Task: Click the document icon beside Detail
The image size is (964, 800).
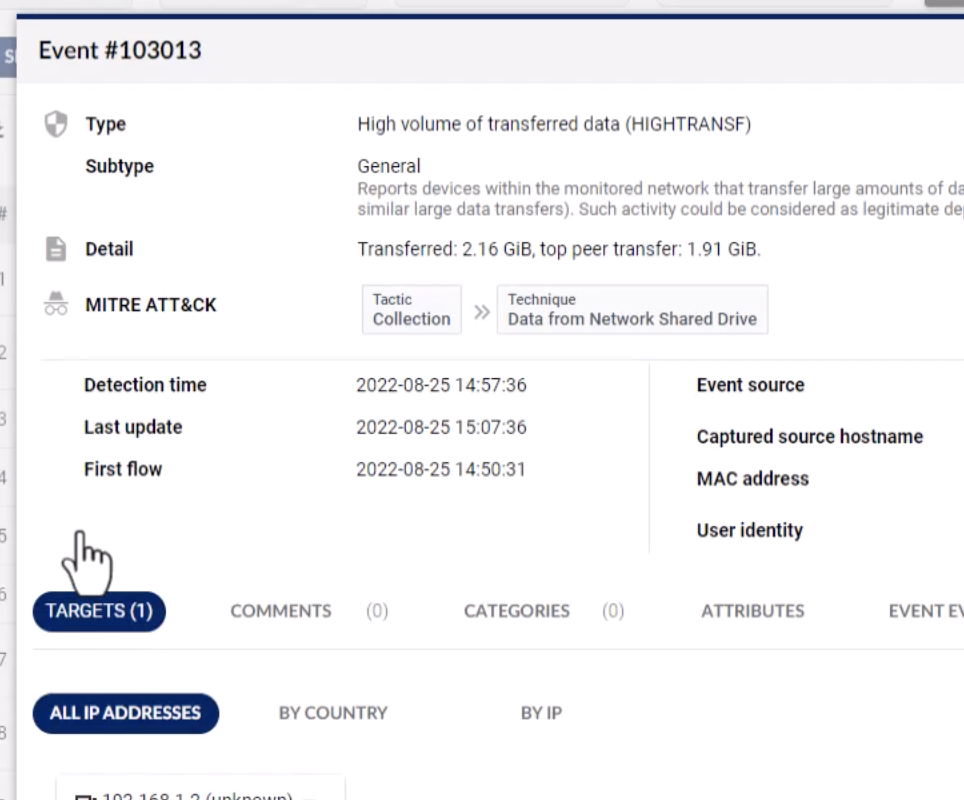Action: 56,249
